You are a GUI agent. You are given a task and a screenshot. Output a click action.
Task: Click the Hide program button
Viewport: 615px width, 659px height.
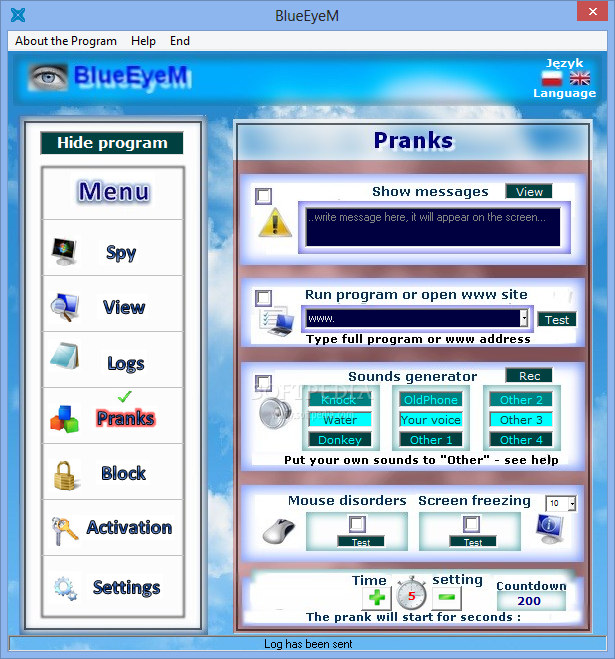(112, 143)
